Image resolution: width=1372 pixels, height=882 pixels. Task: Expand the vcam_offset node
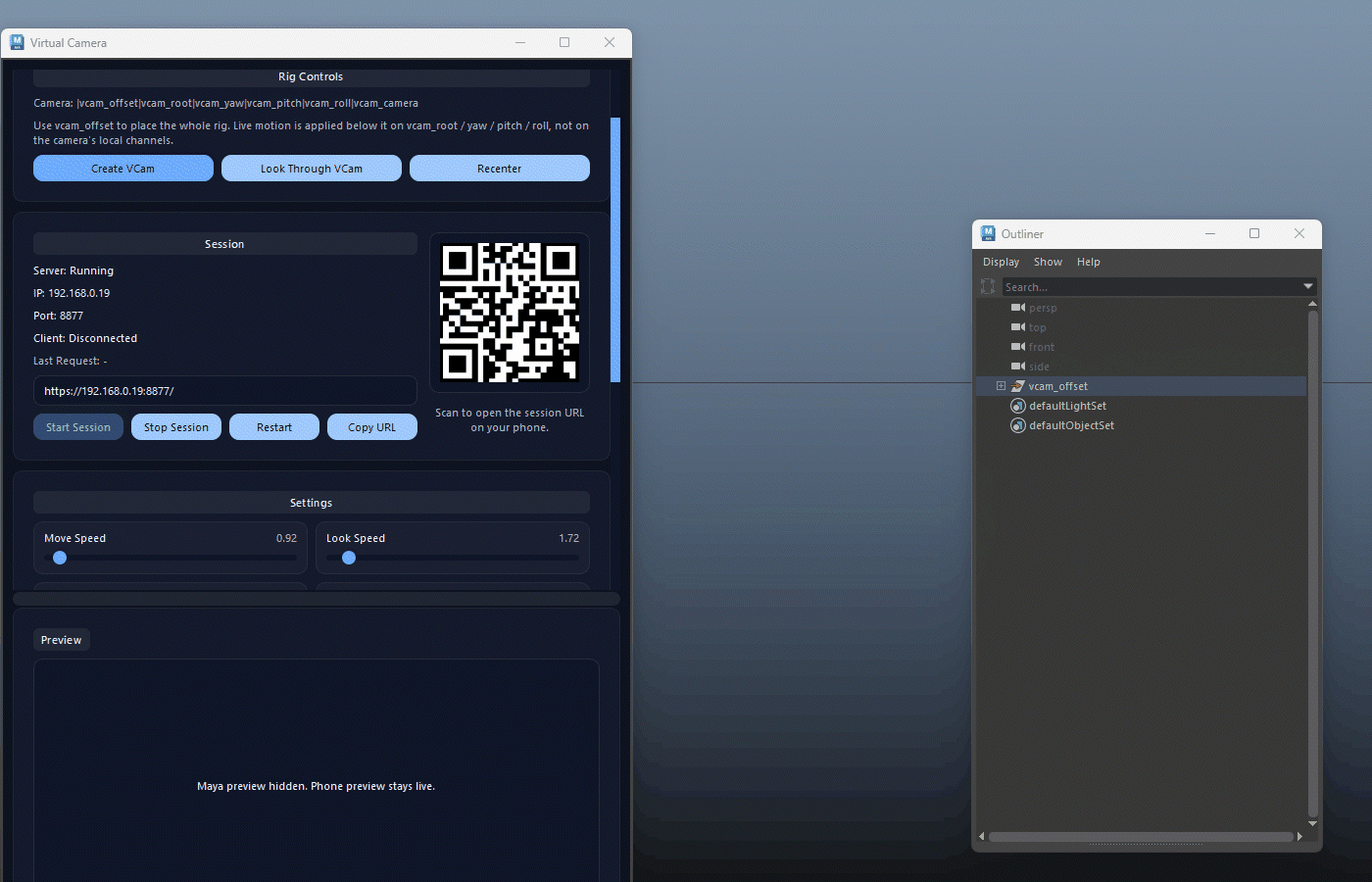pyautogui.click(x=1001, y=386)
